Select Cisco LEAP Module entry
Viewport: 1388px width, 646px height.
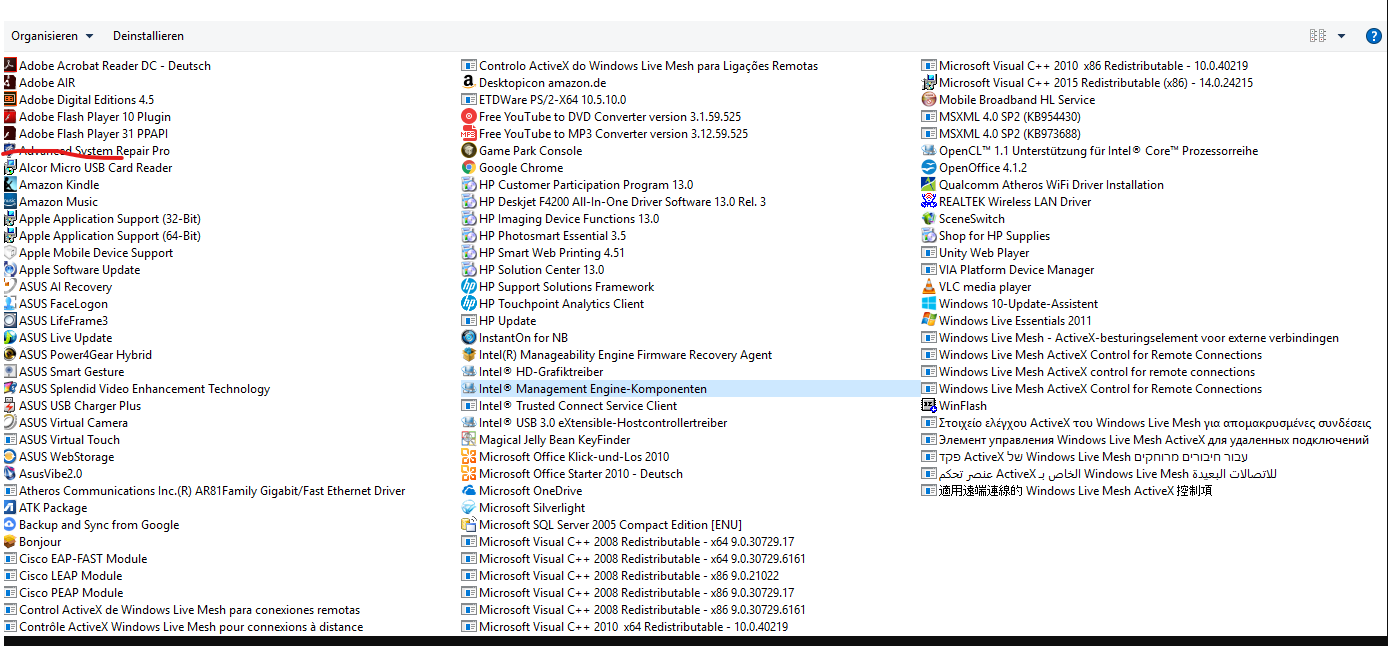[x=63, y=576]
